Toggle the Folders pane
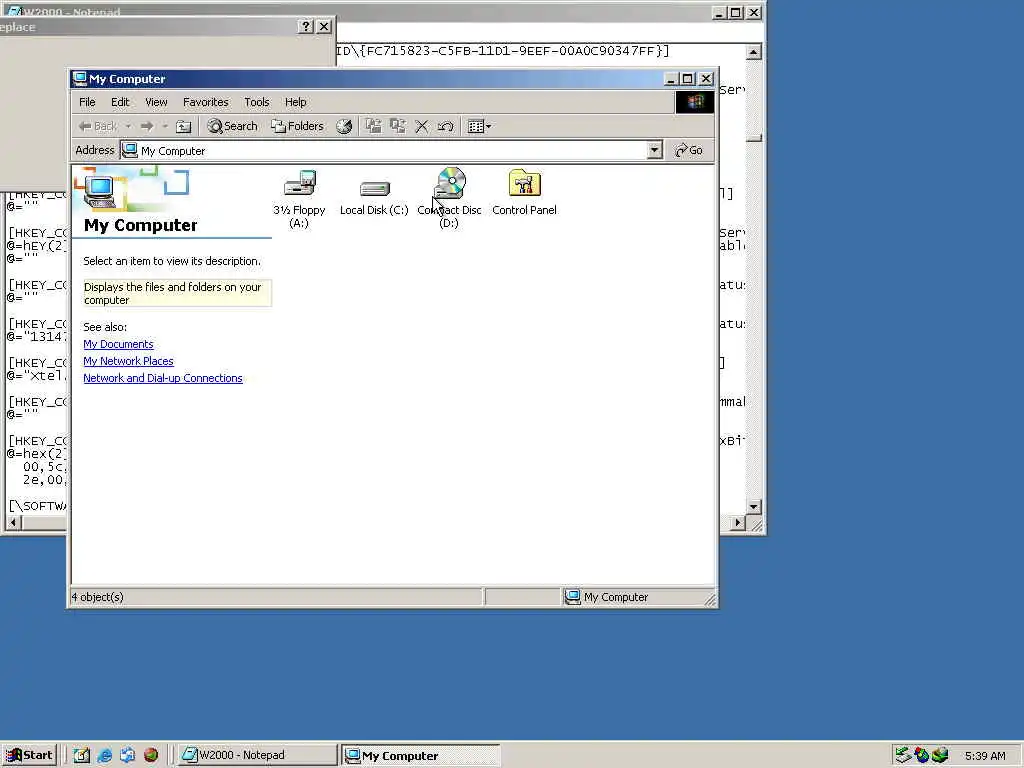This screenshot has height=768, width=1024. [298, 126]
